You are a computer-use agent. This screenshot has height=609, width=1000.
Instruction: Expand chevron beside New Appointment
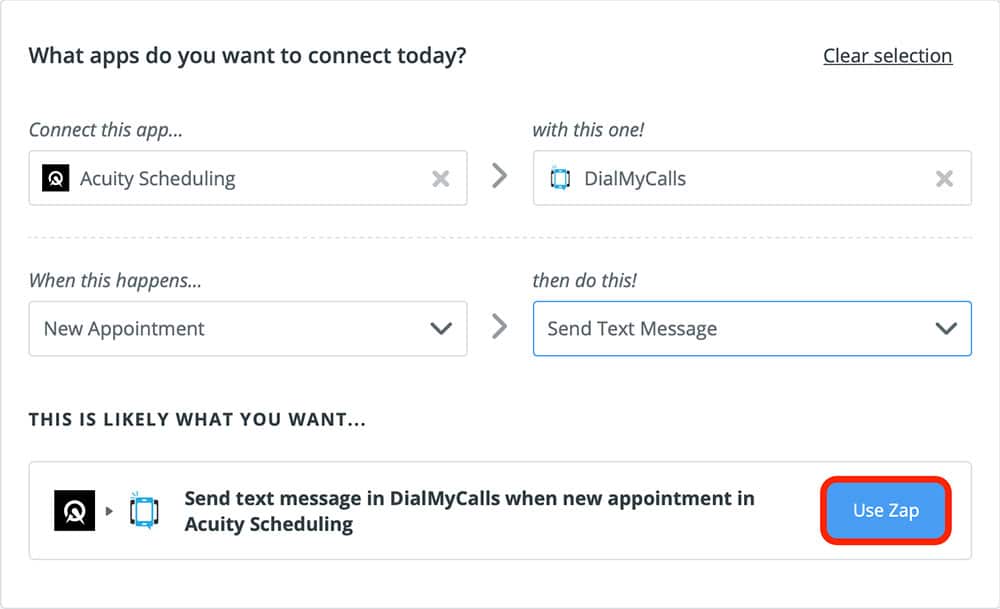click(x=440, y=329)
